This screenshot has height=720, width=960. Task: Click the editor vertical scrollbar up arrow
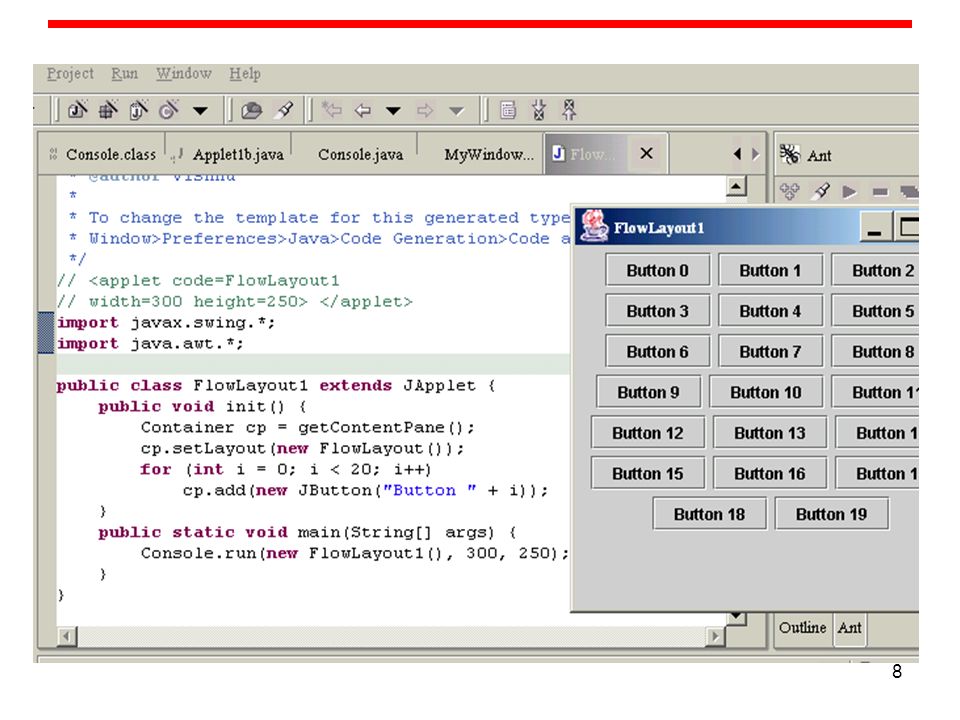pos(736,186)
